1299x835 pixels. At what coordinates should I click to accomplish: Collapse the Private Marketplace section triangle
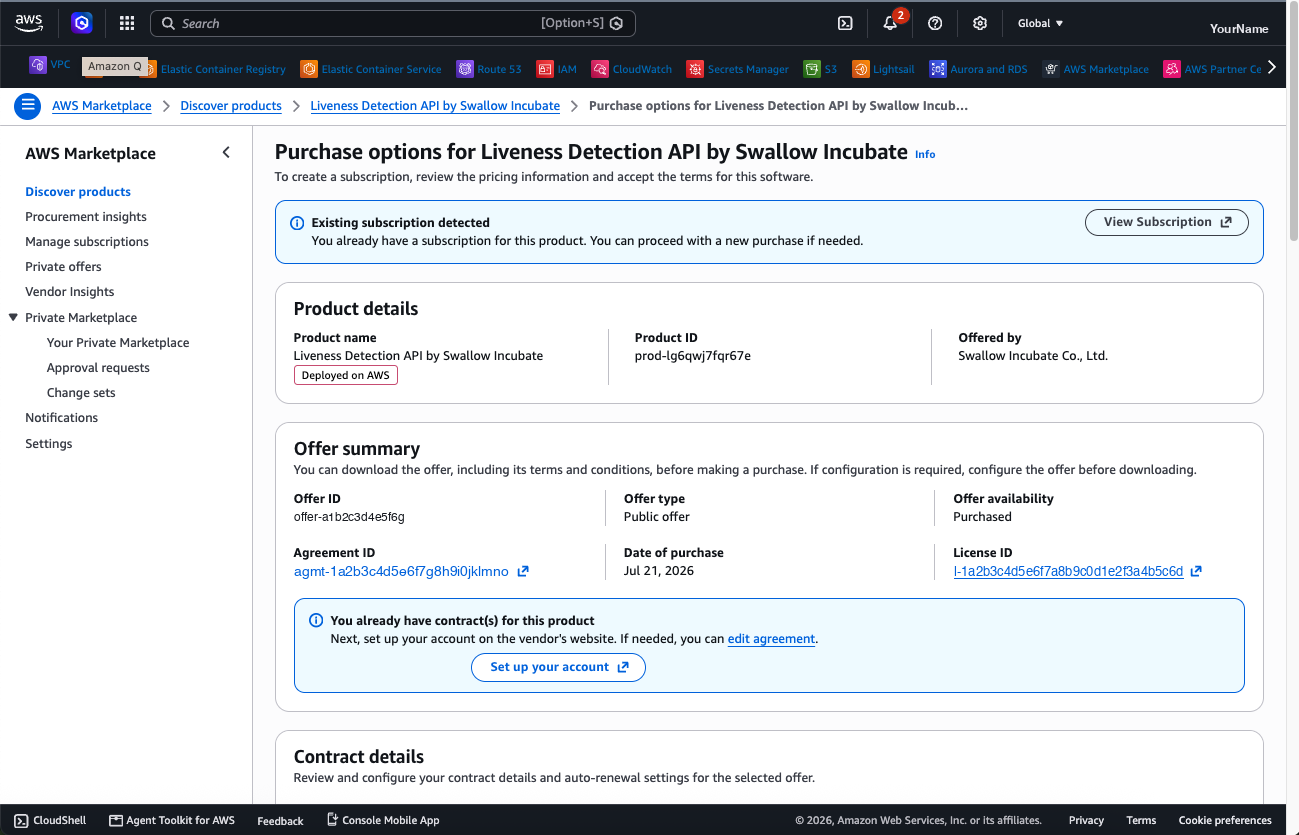[x=13, y=317]
